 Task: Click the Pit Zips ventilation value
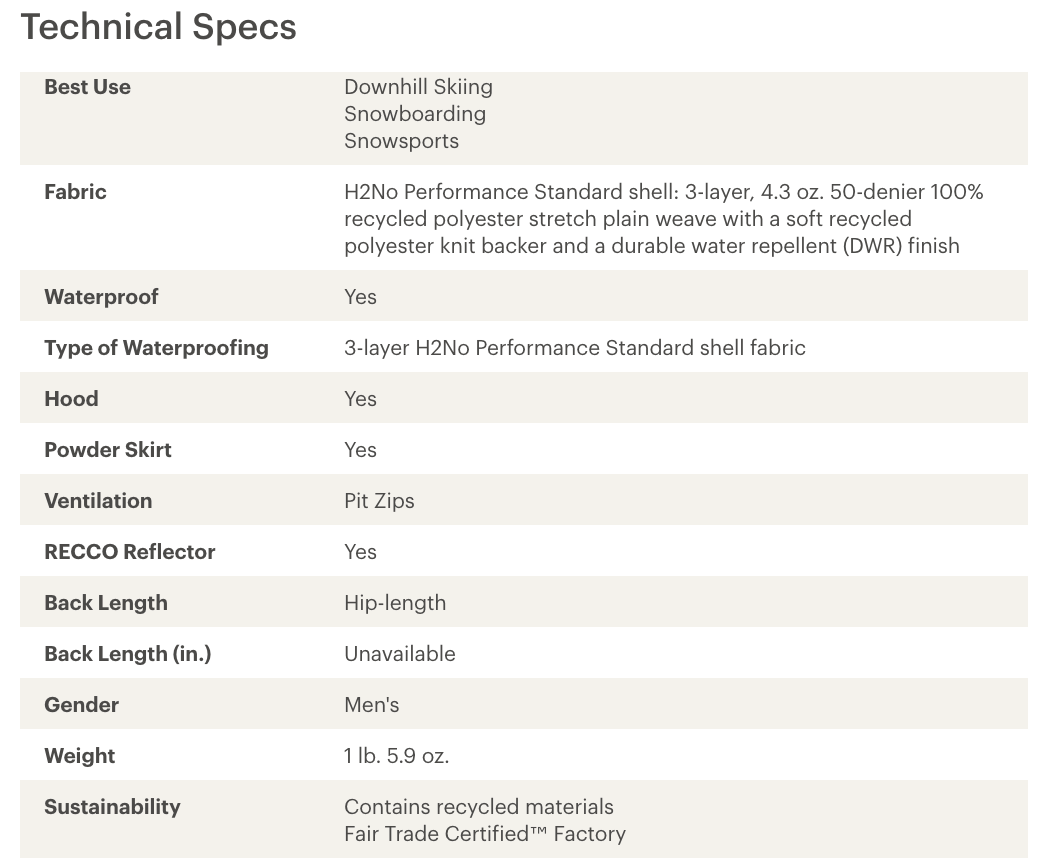tap(379, 501)
